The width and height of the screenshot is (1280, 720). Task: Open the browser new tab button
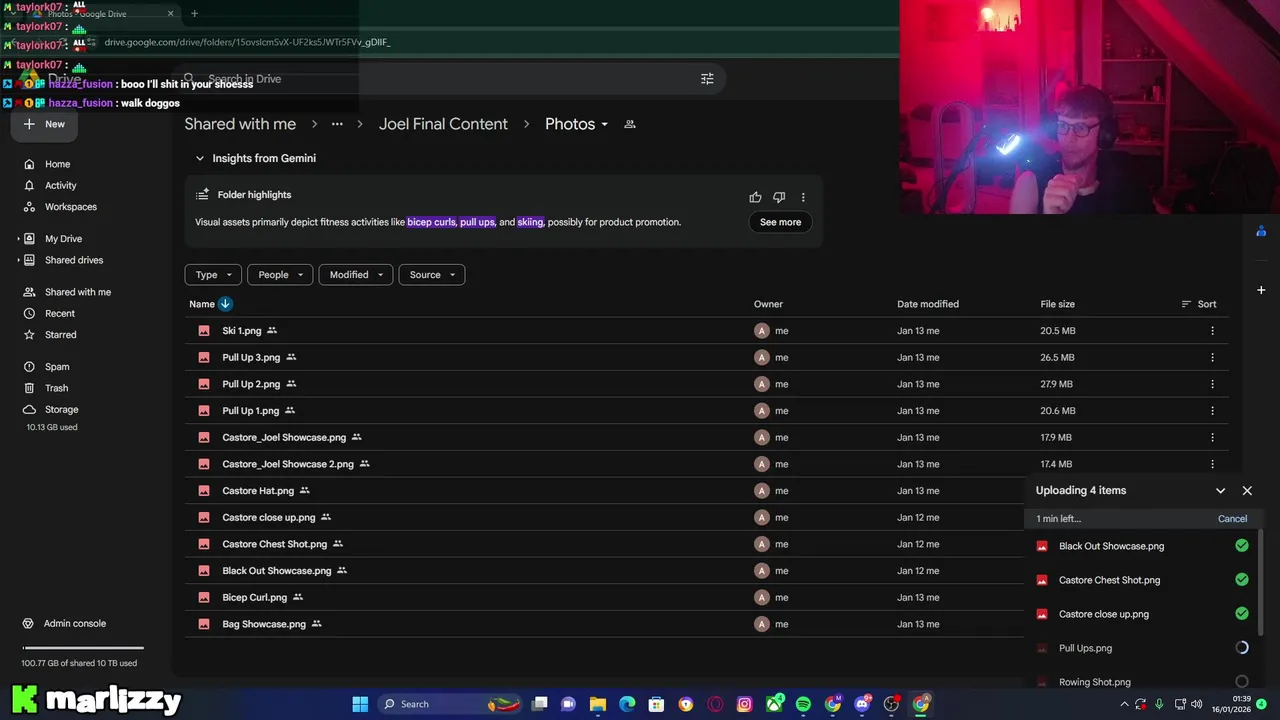194,14
